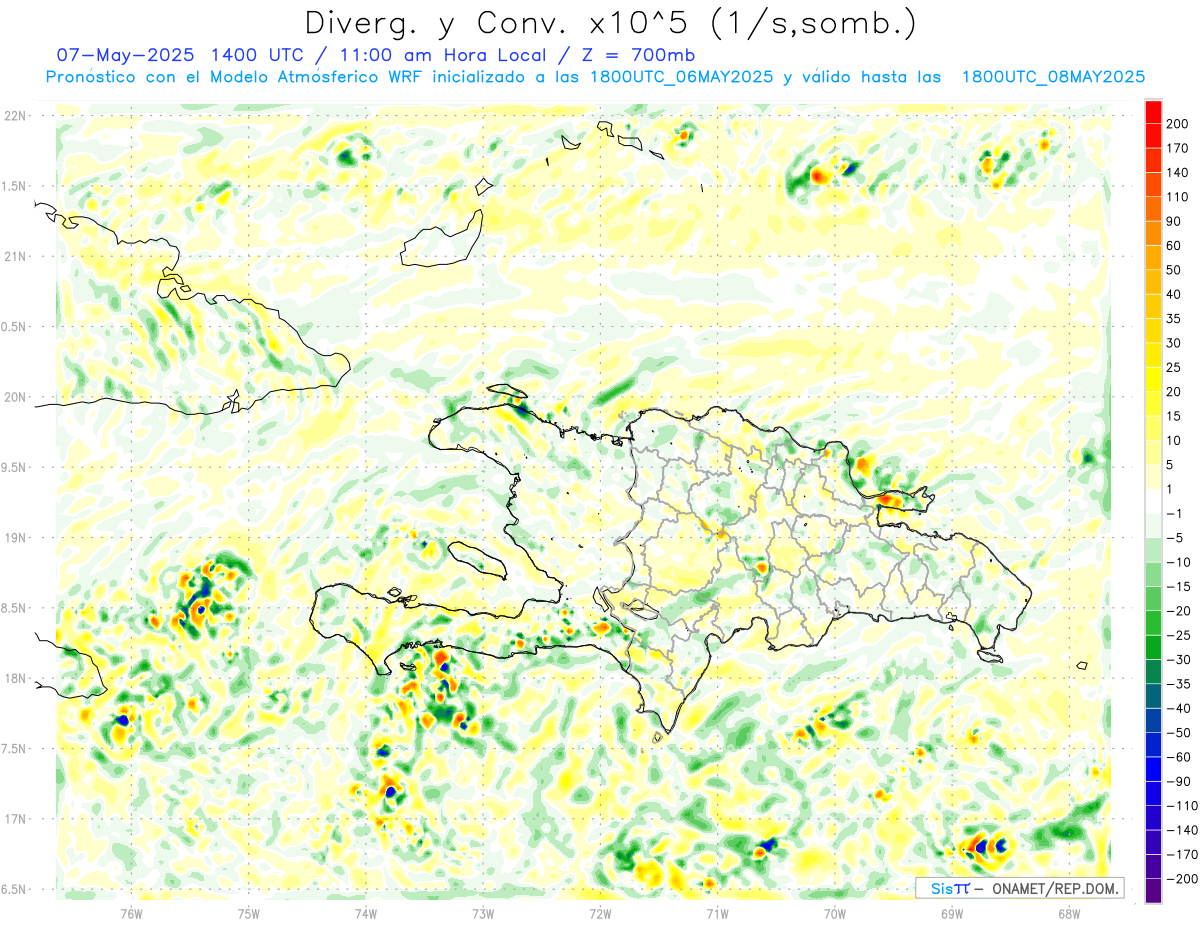Image resolution: width=1200 pixels, height=927 pixels.
Task: Click positive colorbar label 30
Action: point(1174,343)
